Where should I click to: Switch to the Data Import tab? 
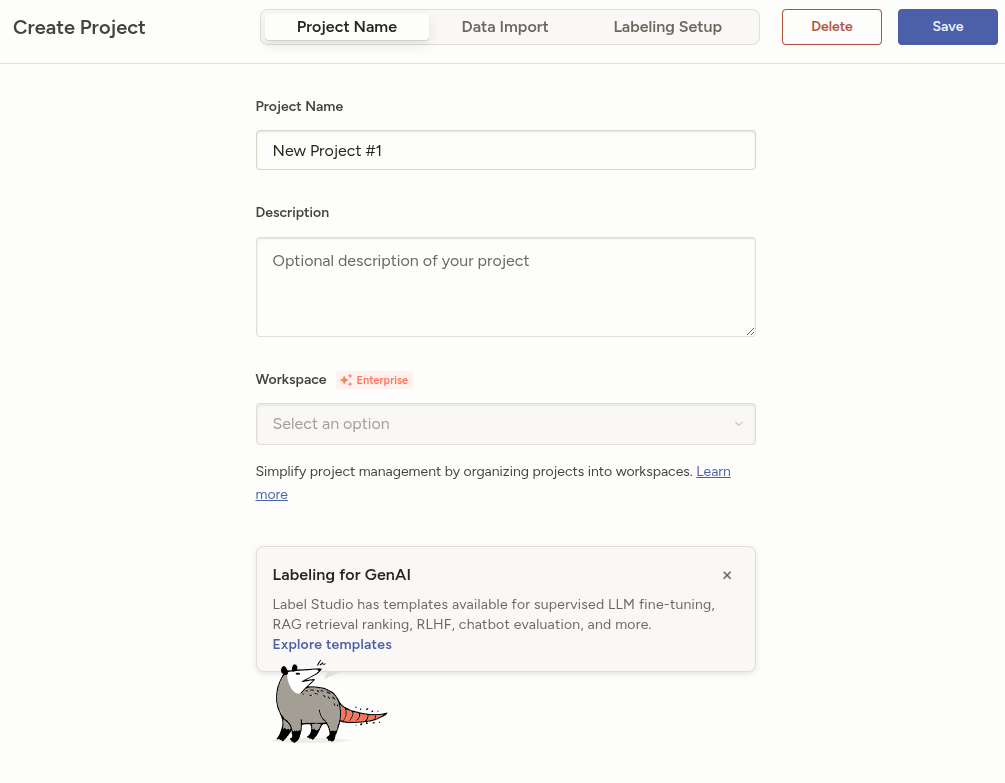click(x=504, y=27)
